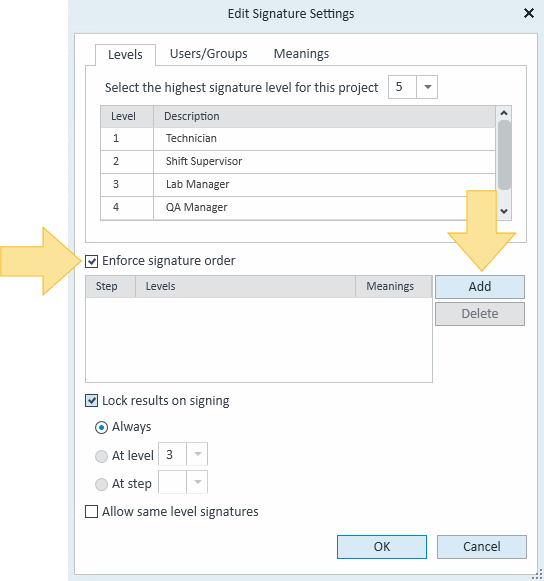Choose the At step radio option
544x581 pixels.
tap(101, 484)
